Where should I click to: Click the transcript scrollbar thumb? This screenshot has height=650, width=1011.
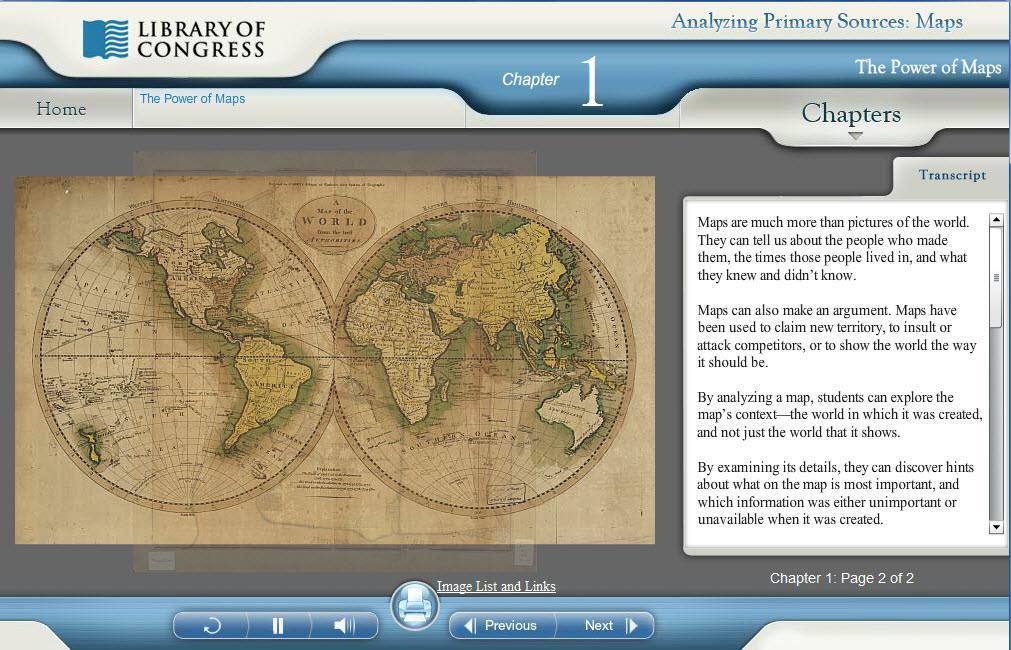996,277
